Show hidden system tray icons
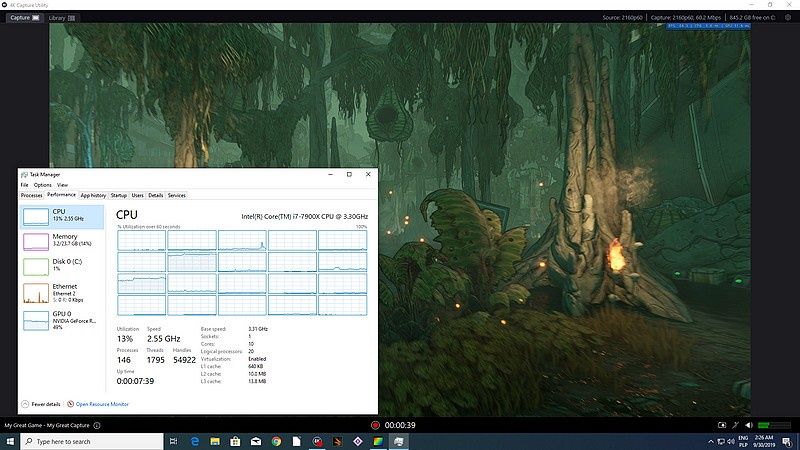Viewport: 800px width, 450px height. coord(711,441)
